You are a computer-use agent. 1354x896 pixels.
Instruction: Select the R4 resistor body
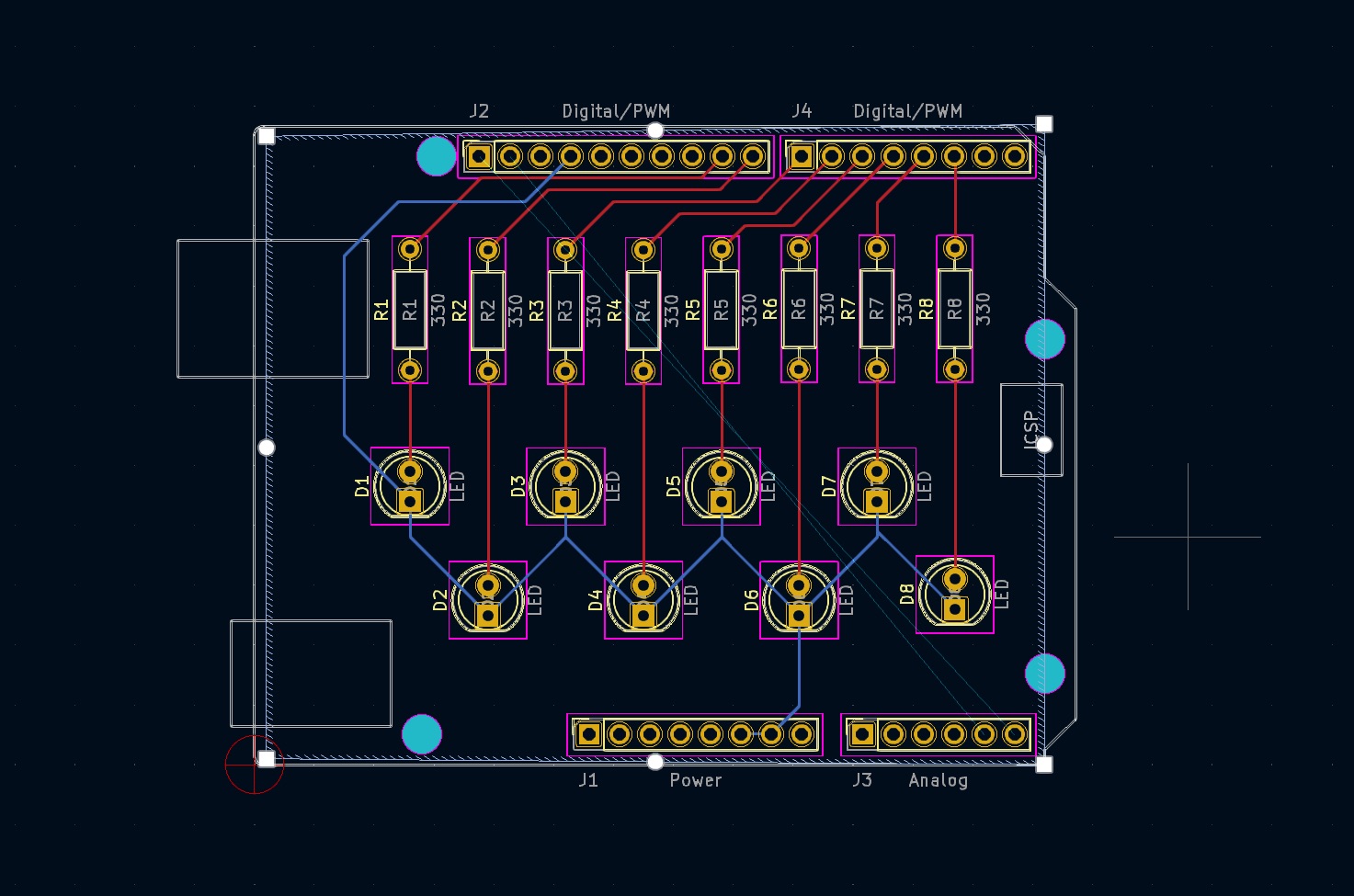click(643, 310)
